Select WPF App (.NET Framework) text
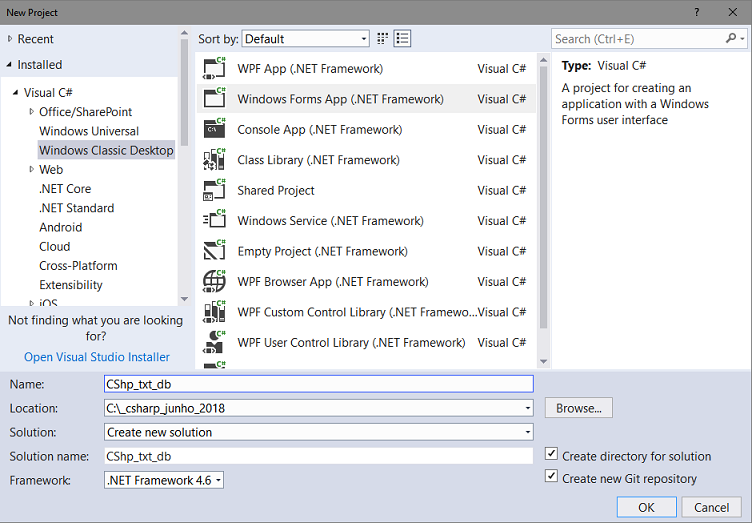The height and width of the screenshot is (523, 752). (310, 69)
